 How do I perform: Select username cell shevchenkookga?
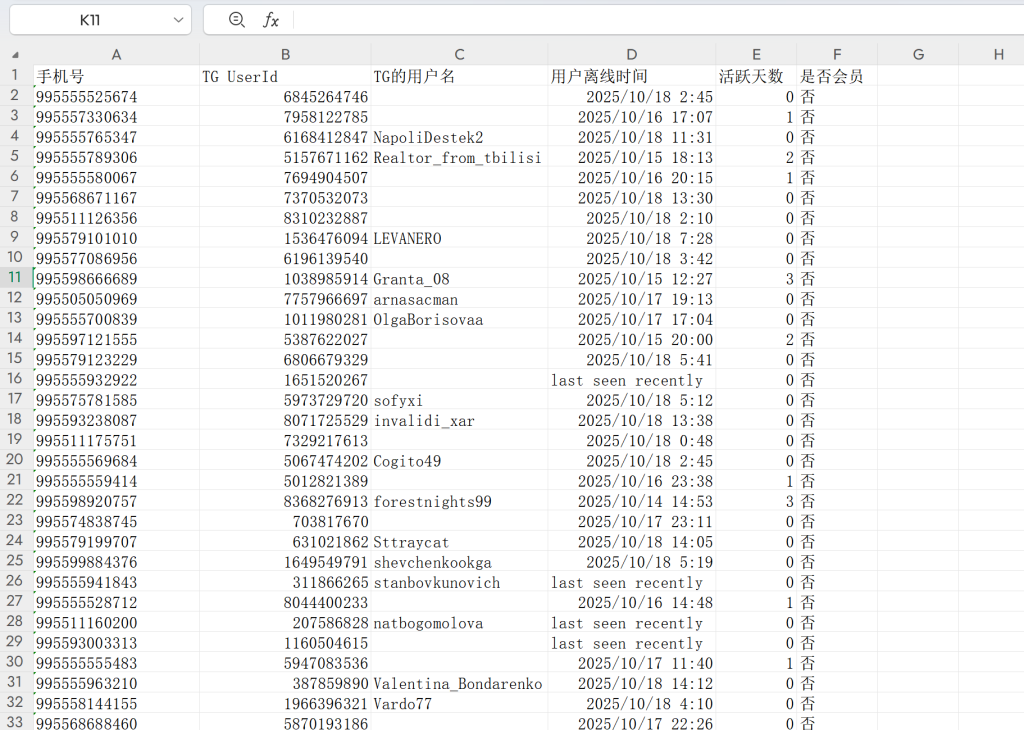(x=459, y=562)
